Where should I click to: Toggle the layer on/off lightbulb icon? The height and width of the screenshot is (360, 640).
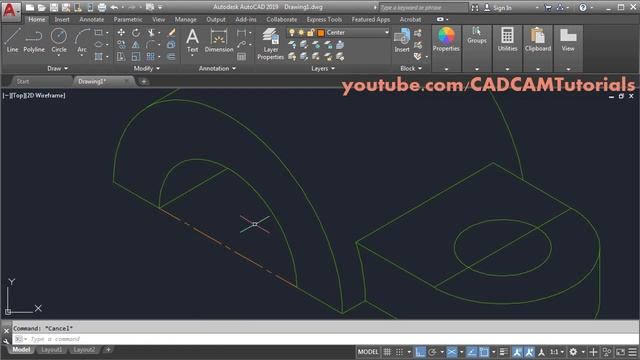click(291, 33)
